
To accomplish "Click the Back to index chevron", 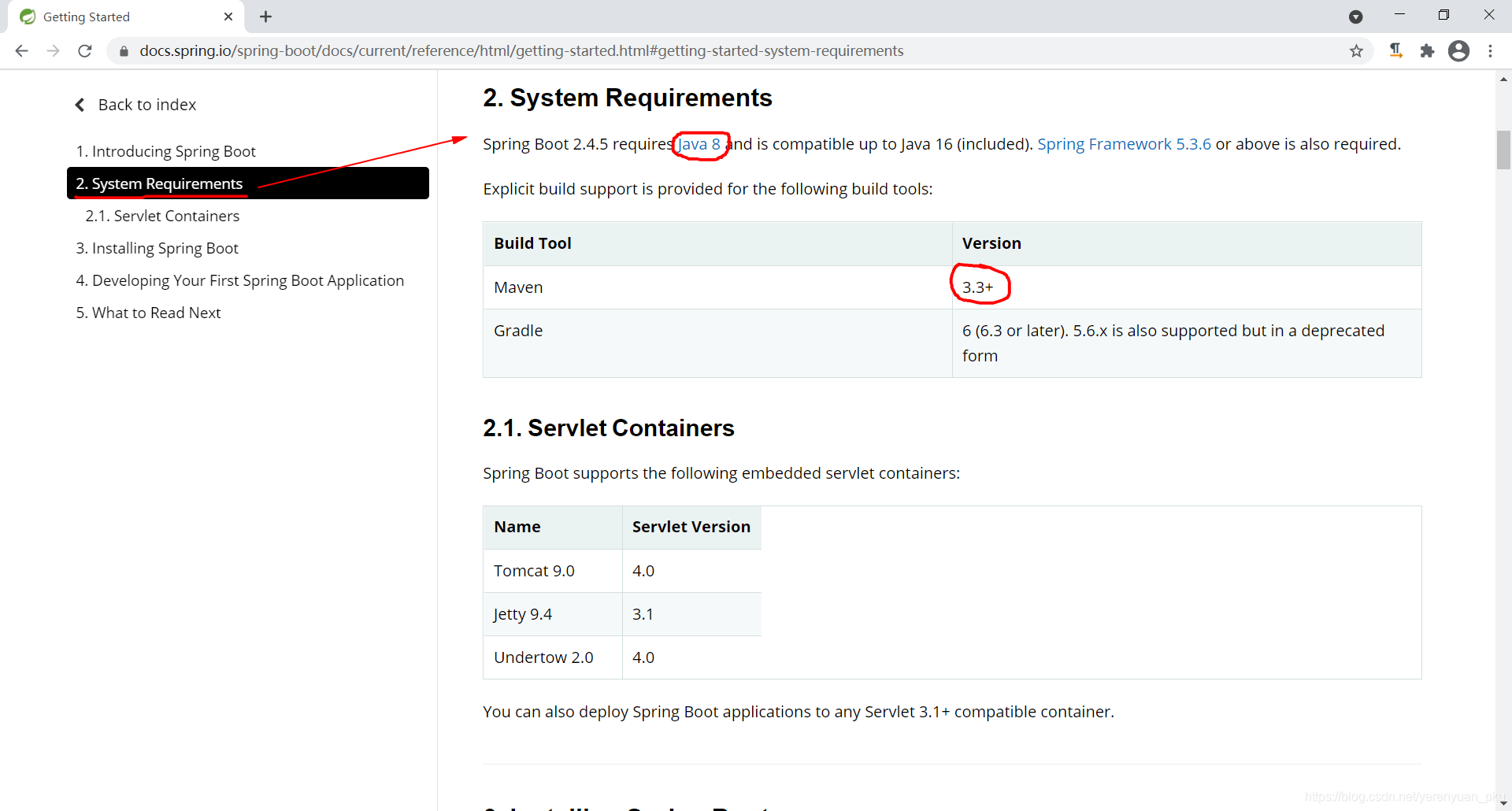I will tap(80, 105).
